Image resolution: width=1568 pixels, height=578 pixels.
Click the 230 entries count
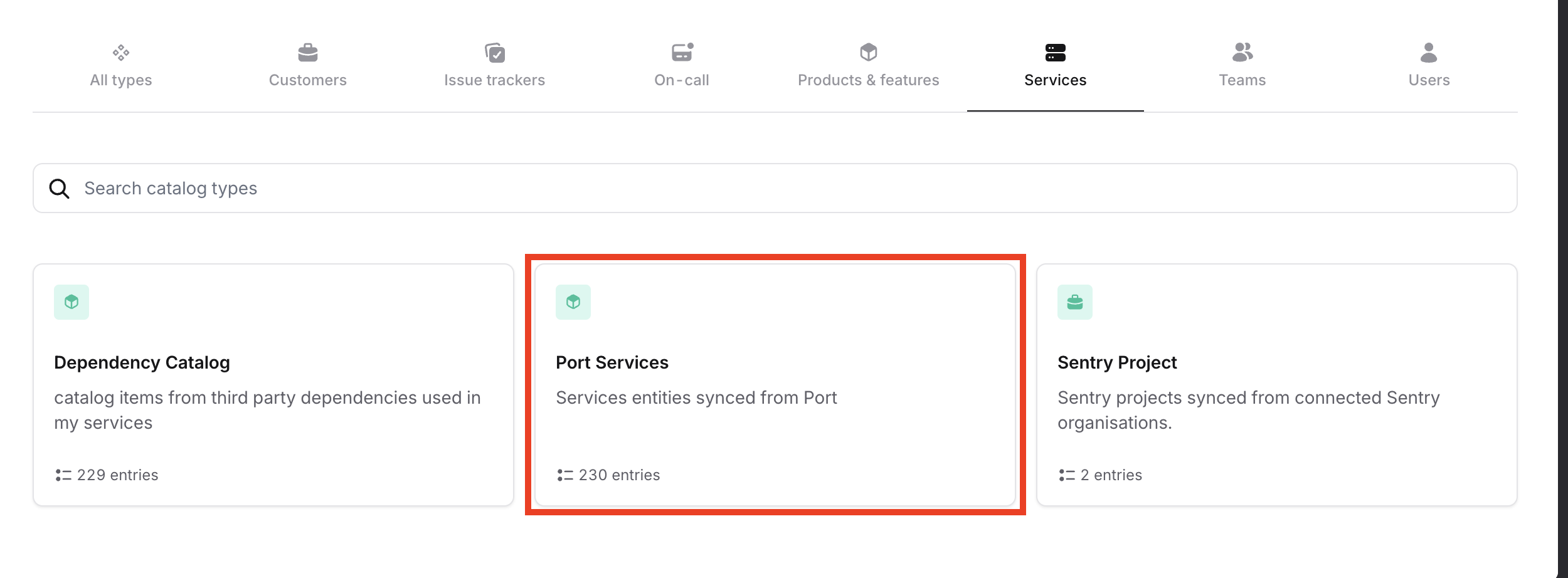click(x=618, y=475)
